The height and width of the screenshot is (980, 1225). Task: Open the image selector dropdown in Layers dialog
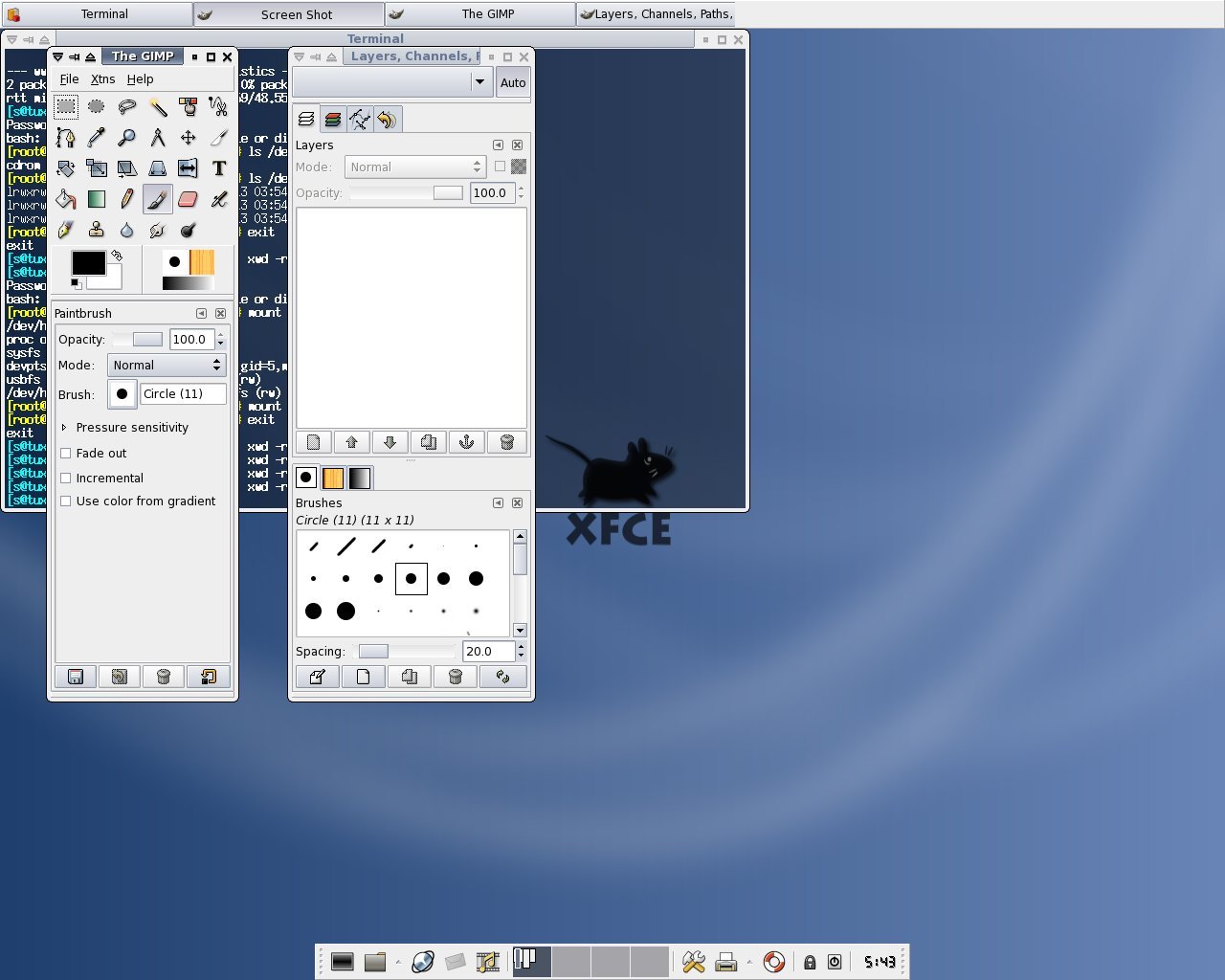click(x=393, y=82)
